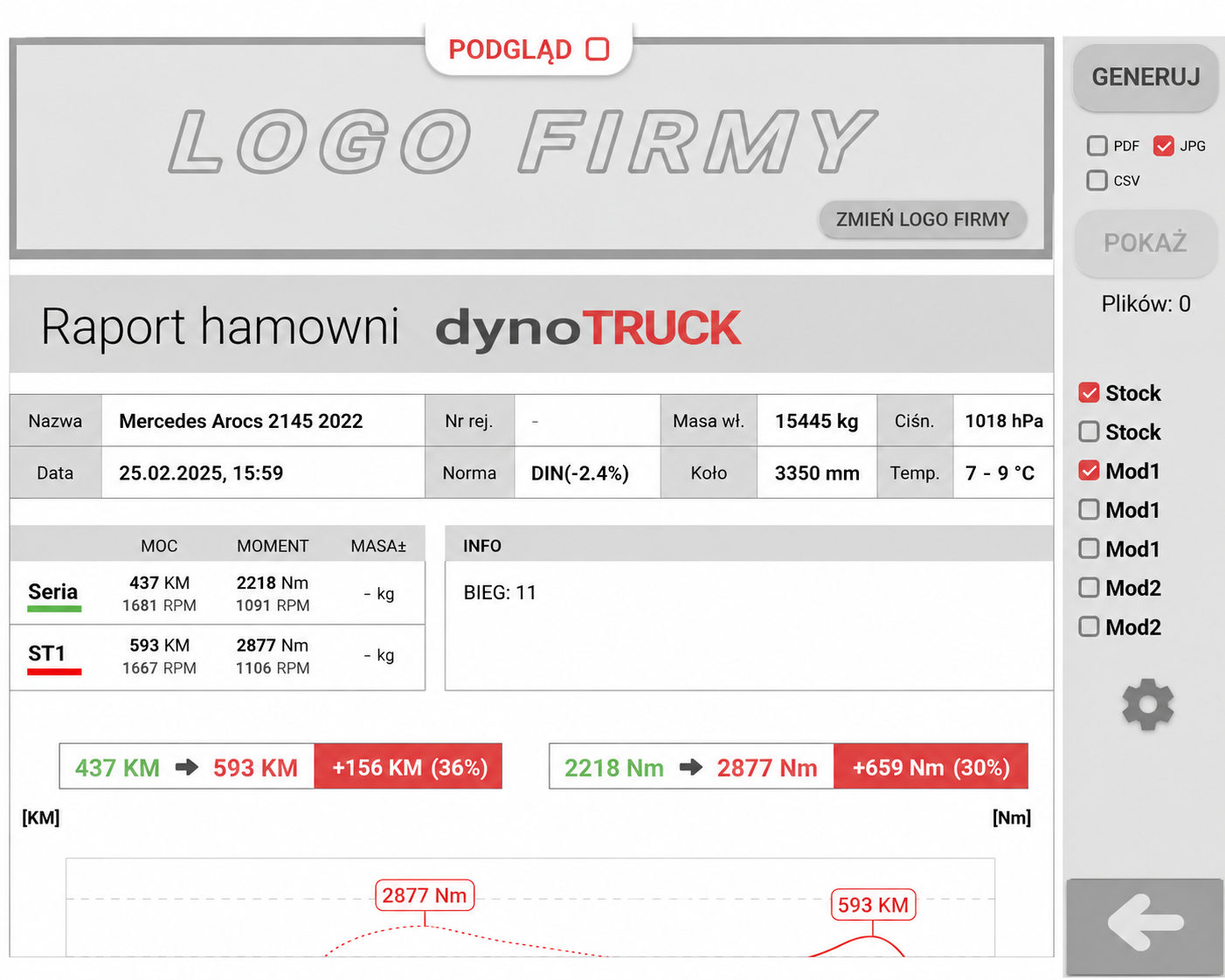Click the '593 KM' peak marker on the chart
The image size is (1225, 980).
coord(873,905)
